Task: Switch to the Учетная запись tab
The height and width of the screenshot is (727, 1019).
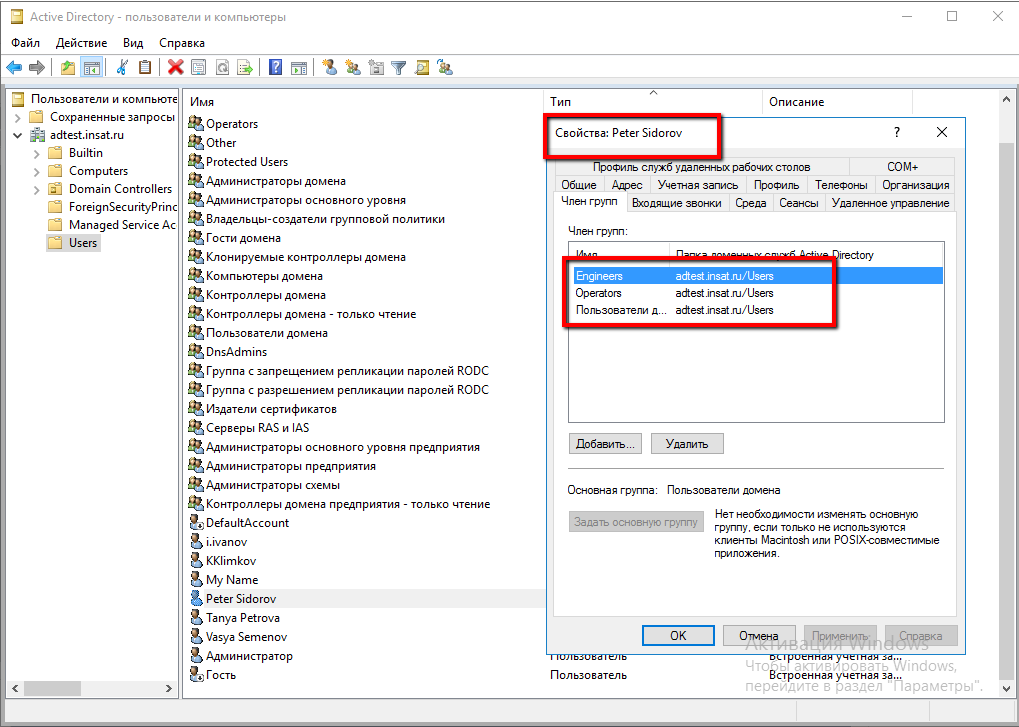Action: (698, 185)
